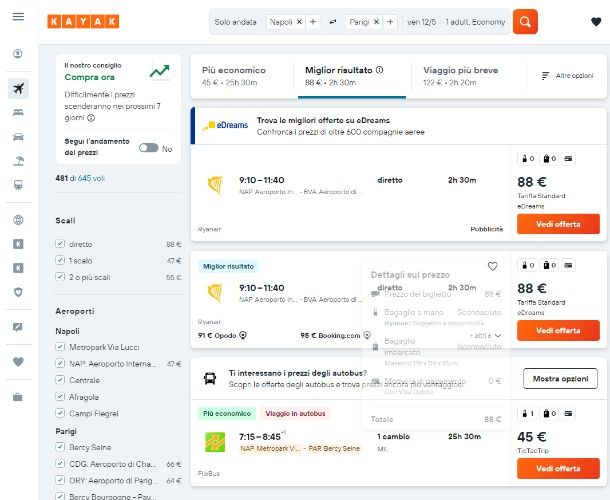
Task: Open 'Altre opzioni' sorting menu
Action: [568, 75]
